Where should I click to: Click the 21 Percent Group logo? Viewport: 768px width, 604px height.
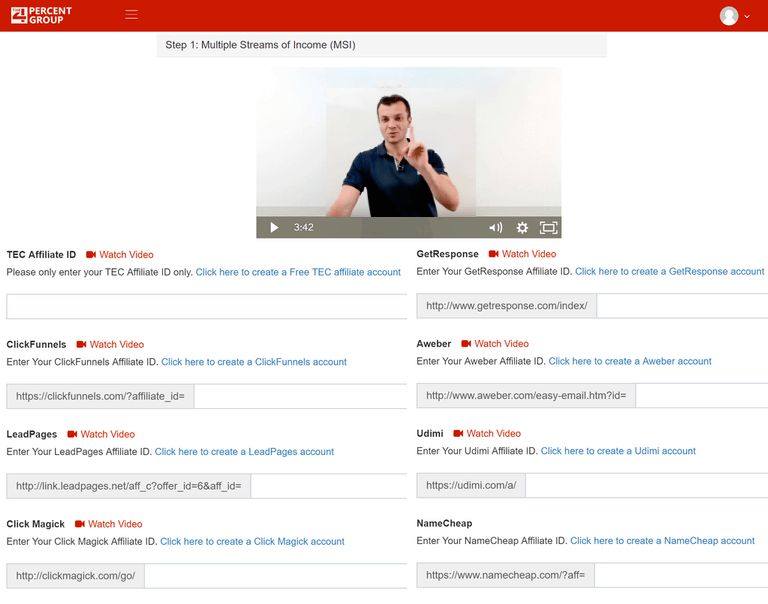[41, 15]
